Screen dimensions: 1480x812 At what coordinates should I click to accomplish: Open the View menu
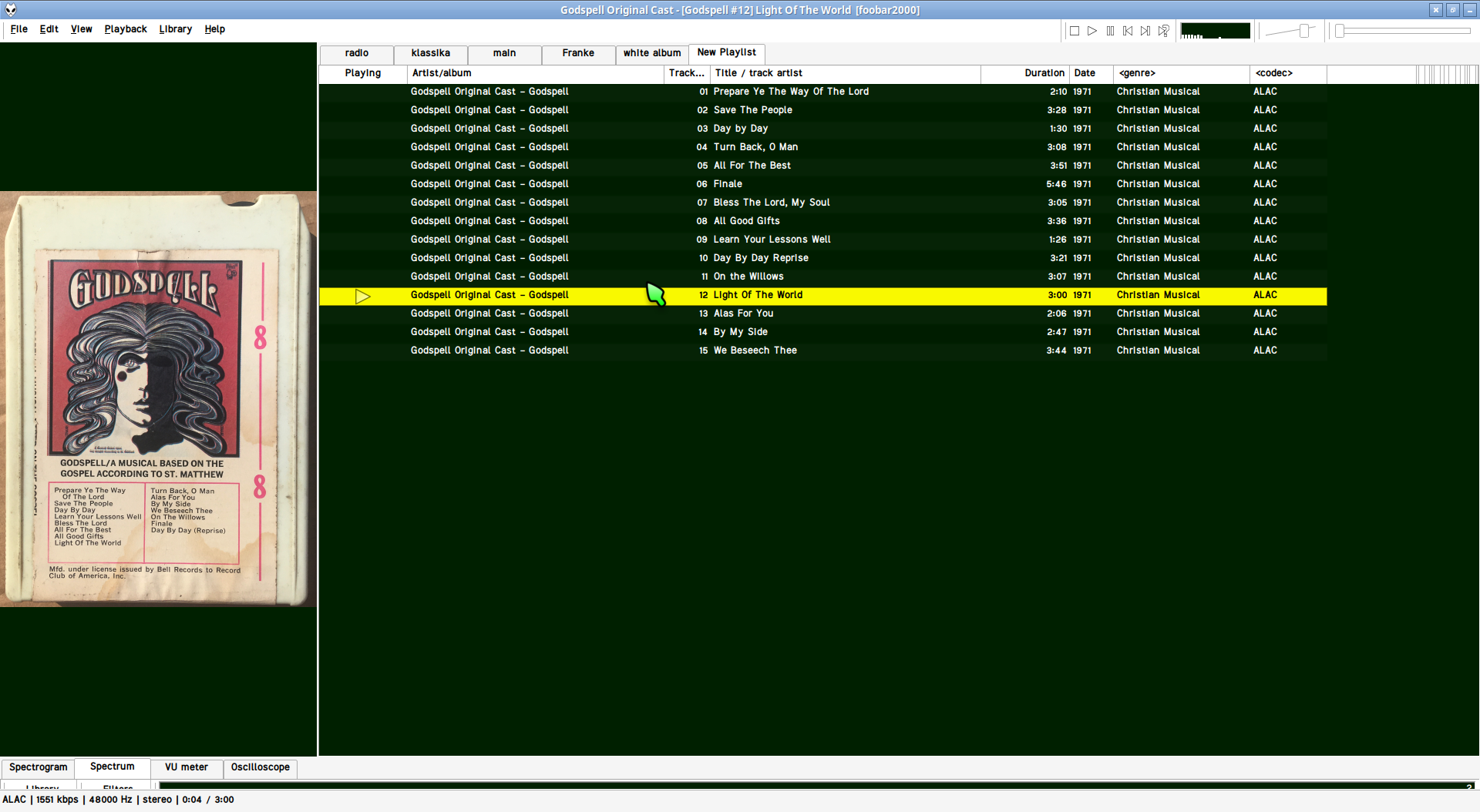point(82,29)
